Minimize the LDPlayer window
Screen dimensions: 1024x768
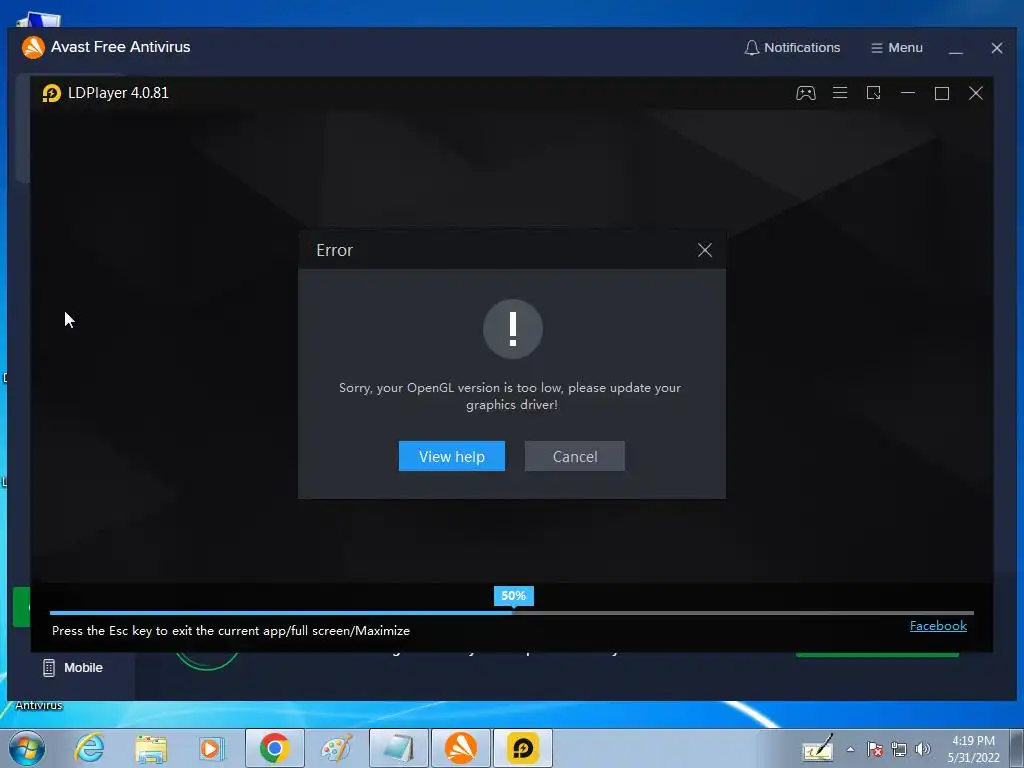(908, 93)
